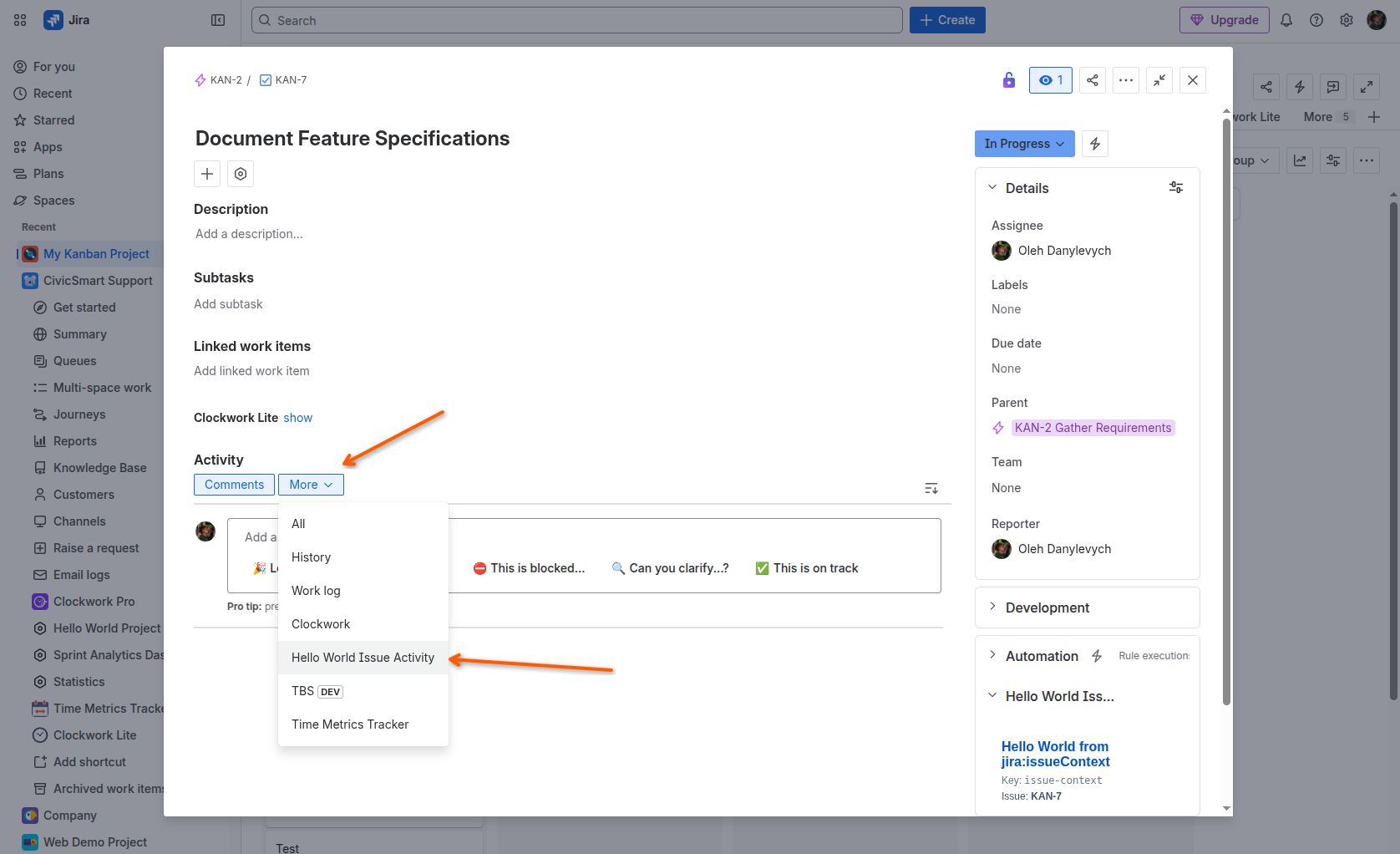
Task: Expand the Automation section
Action: pos(992,656)
